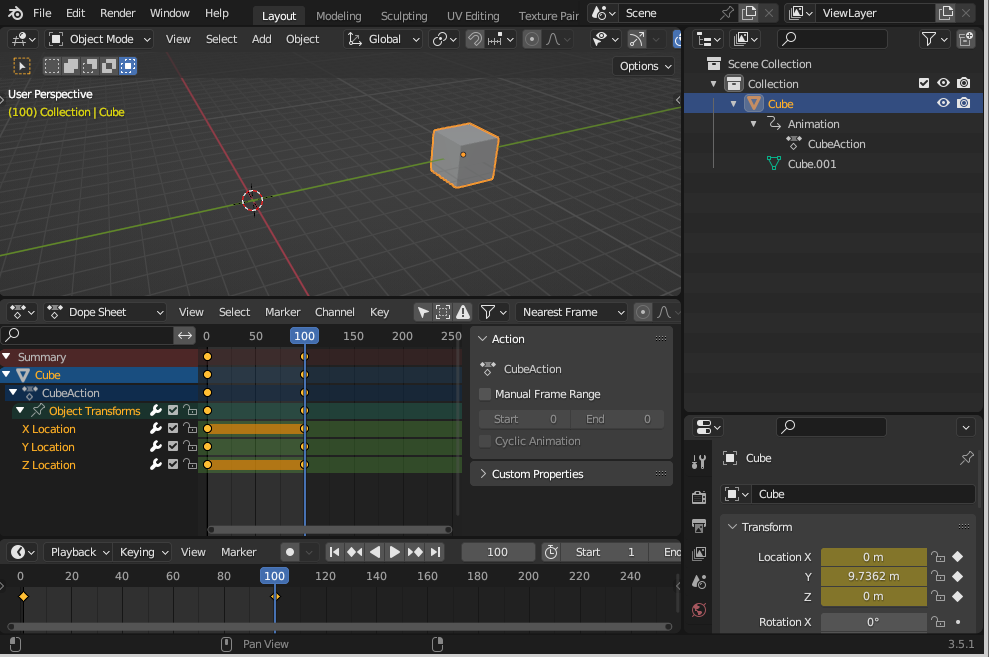Select the Tweak tool in the viewport toolbar
The height and width of the screenshot is (657, 989).
(x=21, y=65)
